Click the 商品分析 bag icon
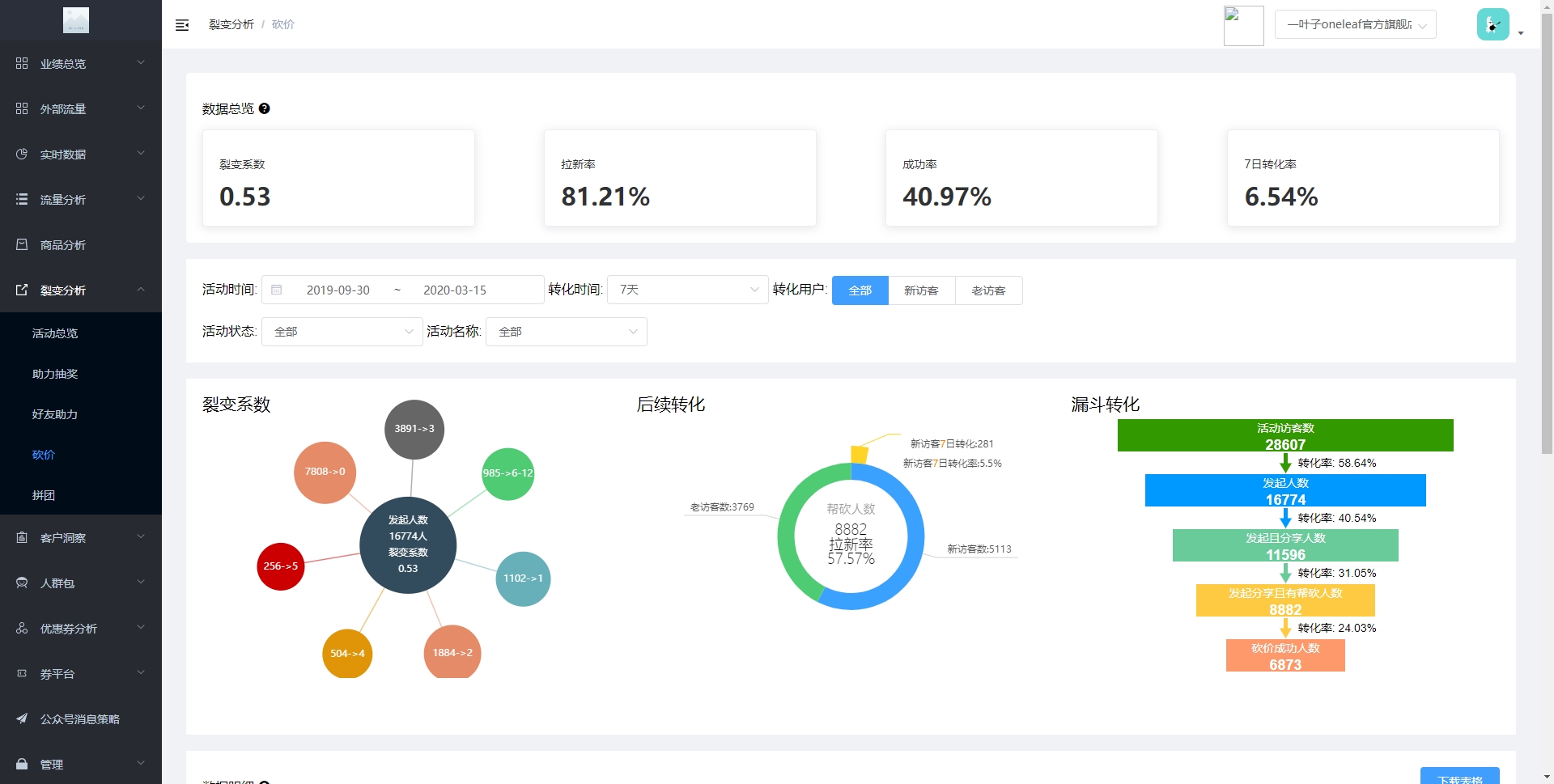 pos(22,244)
